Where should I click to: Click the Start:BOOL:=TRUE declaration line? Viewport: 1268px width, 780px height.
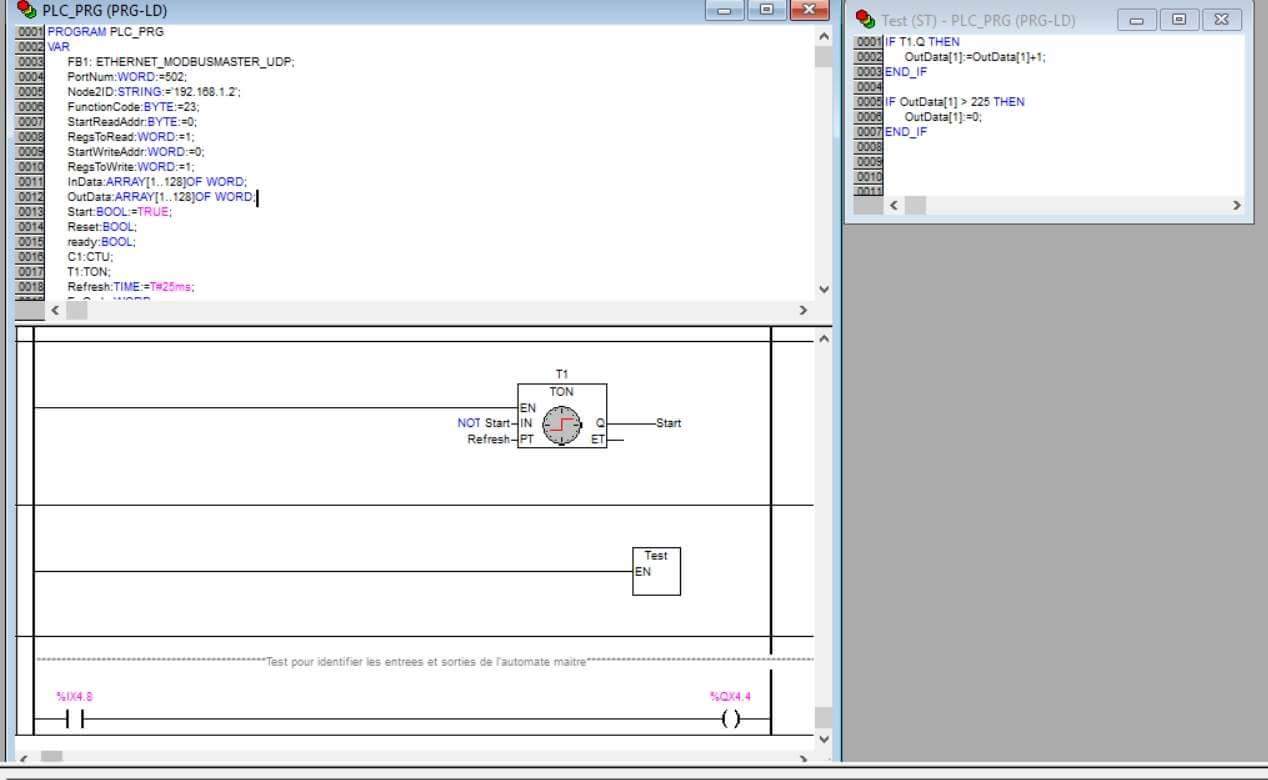[x=119, y=212]
